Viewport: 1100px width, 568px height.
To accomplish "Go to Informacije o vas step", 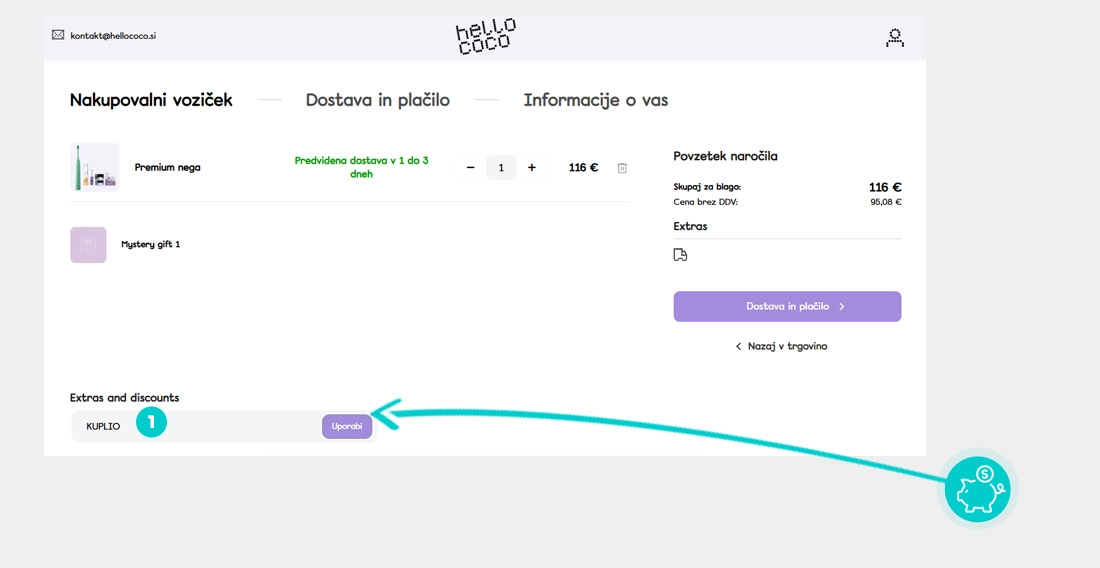I will click(596, 100).
